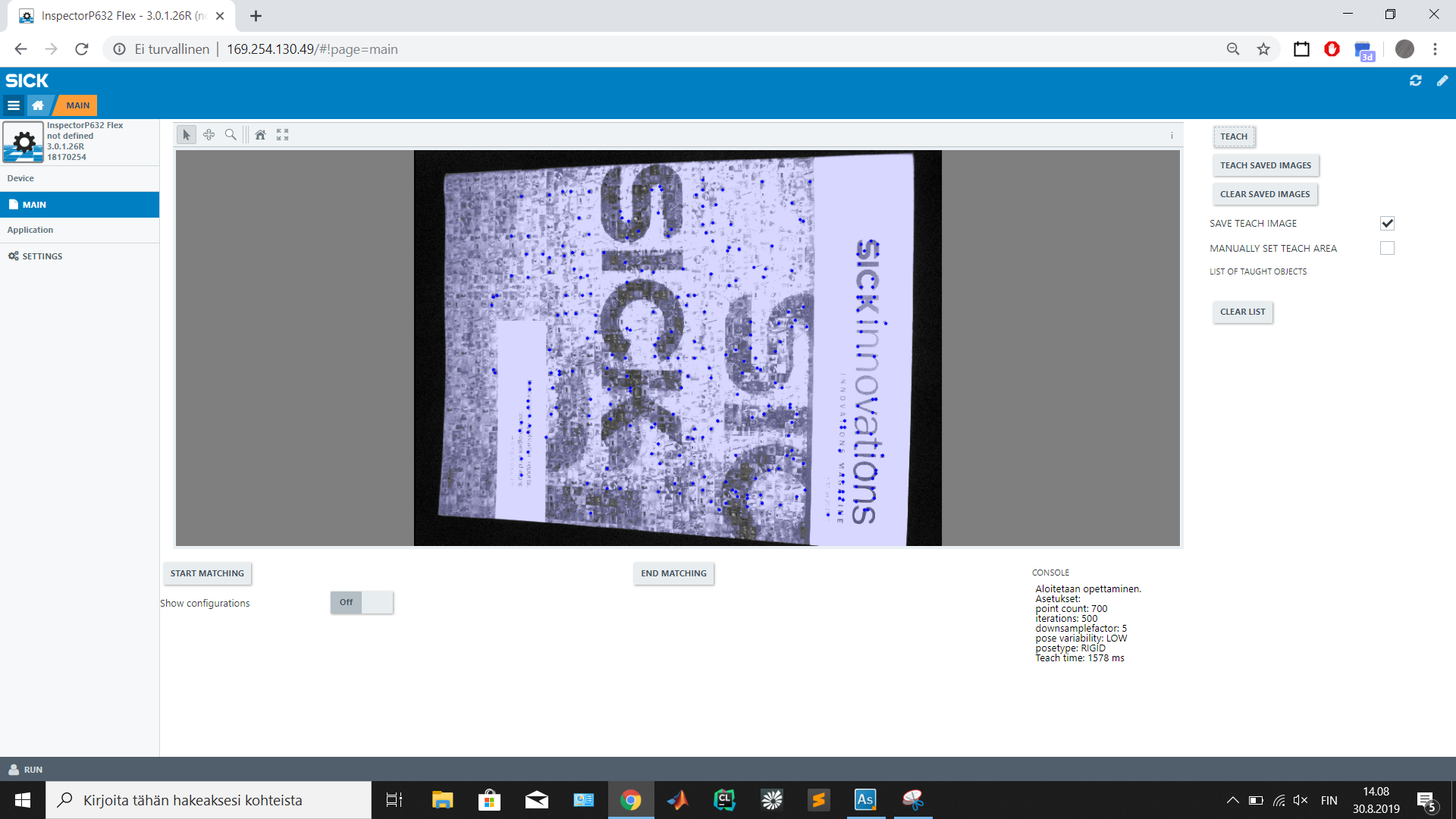
Task: Toggle the Show configurations switch
Action: [362, 602]
